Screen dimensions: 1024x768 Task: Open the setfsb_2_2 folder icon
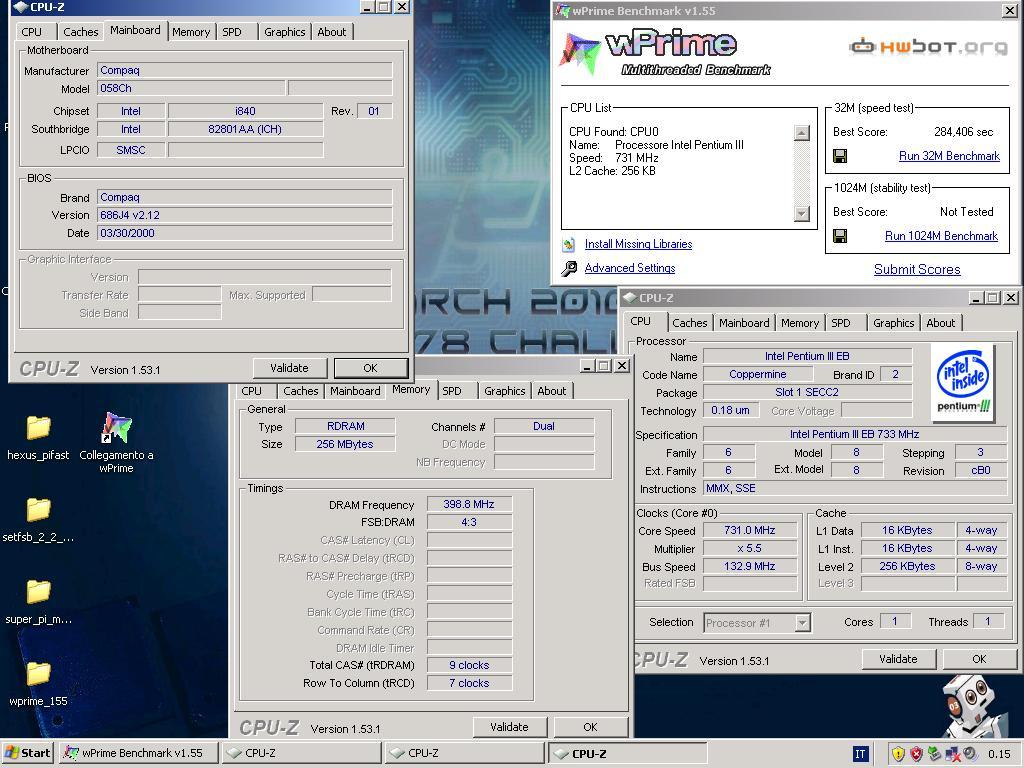click(38, 510)
